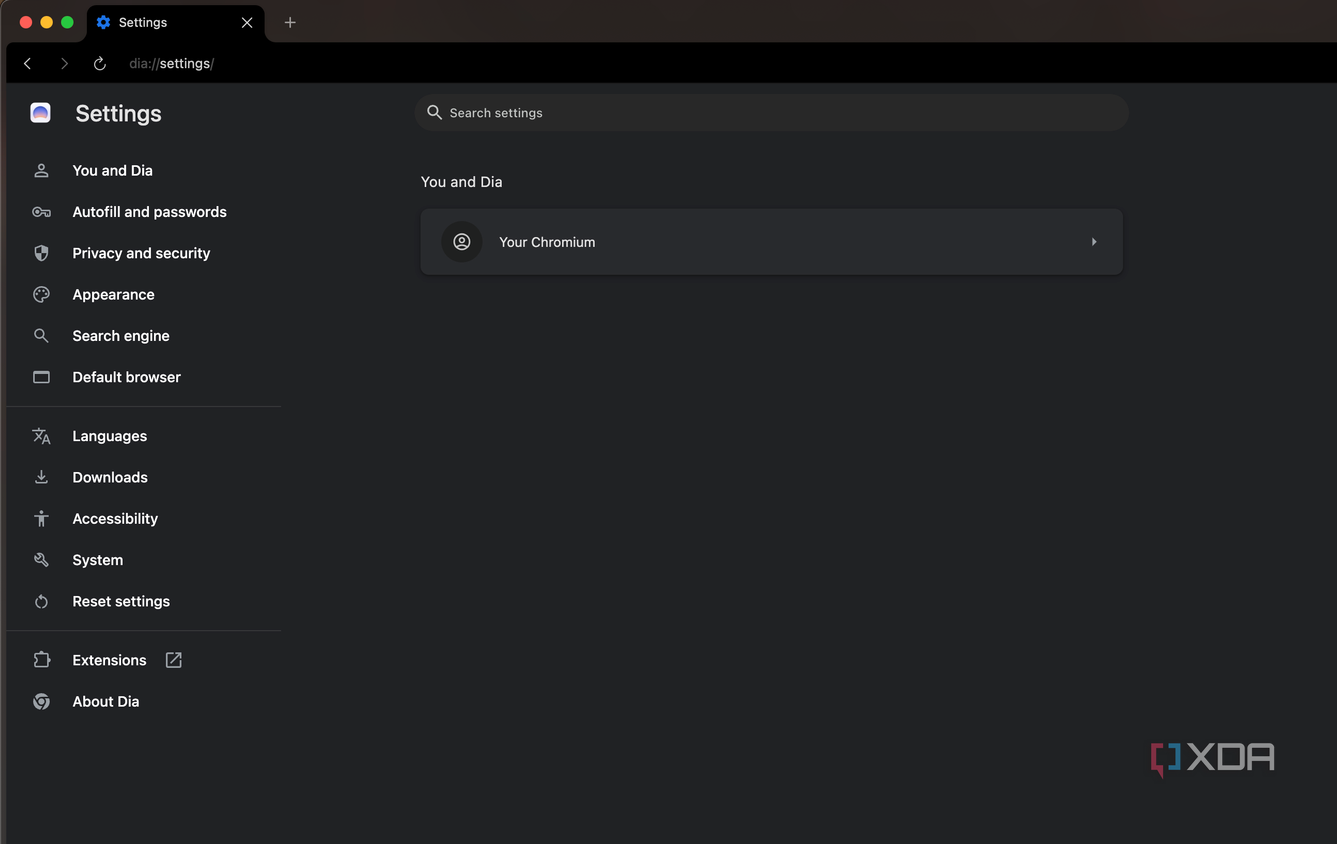Click the Chromium logo icon beside About Dia
This screenshot has width=1337, height=844.
(x=41, y=701)
